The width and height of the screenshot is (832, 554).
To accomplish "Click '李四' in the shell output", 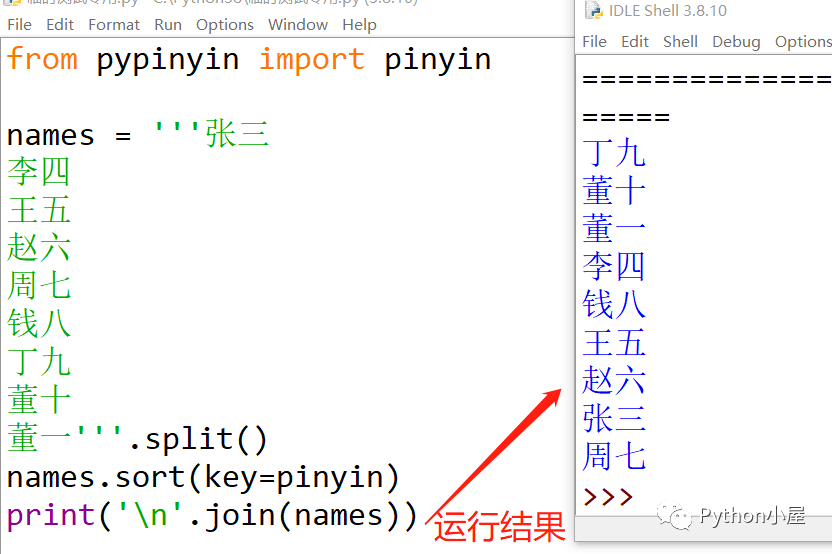I will pyautogui.click(x=613, y=266).
